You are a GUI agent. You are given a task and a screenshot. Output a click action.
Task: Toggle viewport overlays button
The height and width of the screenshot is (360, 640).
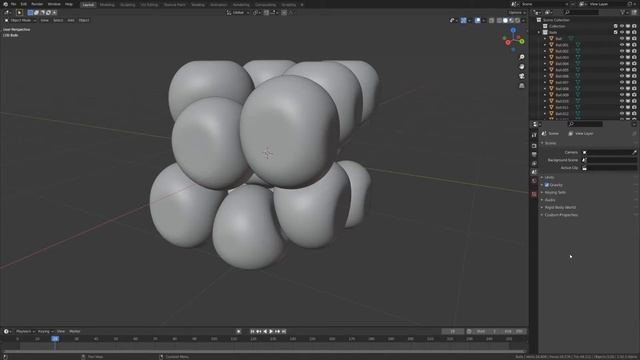click(478, 20)
